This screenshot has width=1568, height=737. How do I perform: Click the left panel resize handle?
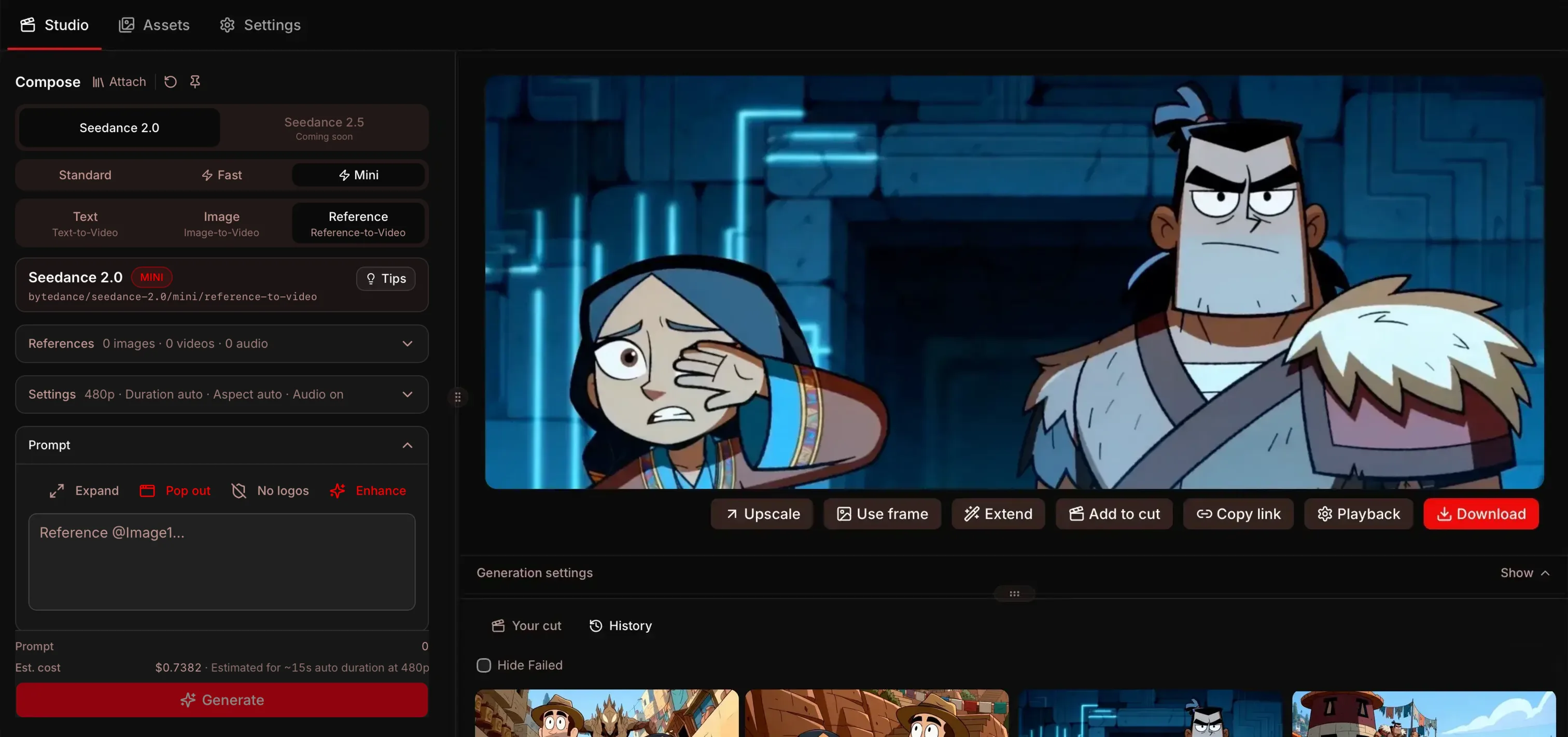(x=458, y=398)
